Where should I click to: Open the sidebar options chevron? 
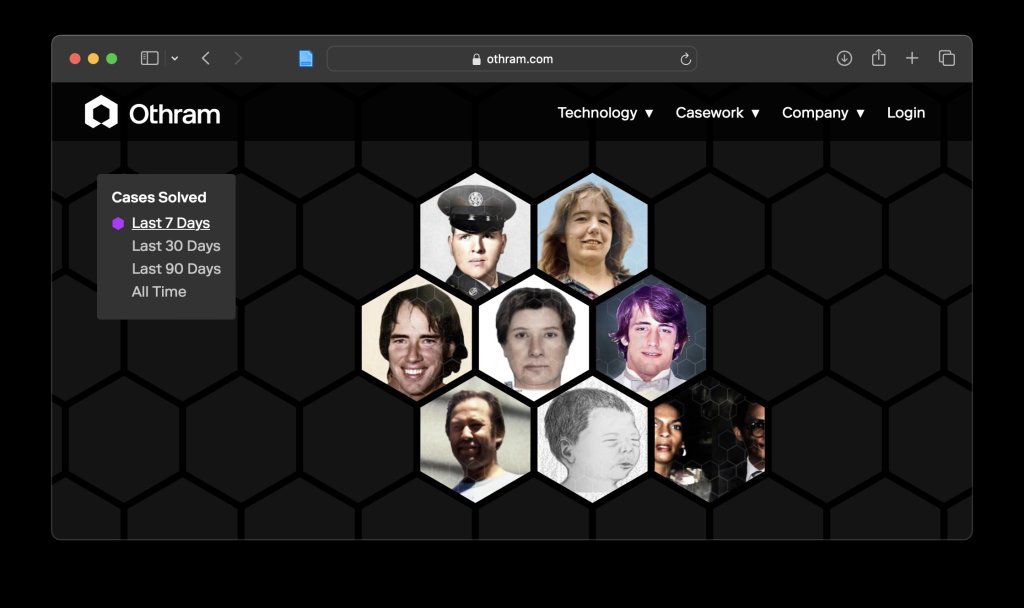point(174,58)
